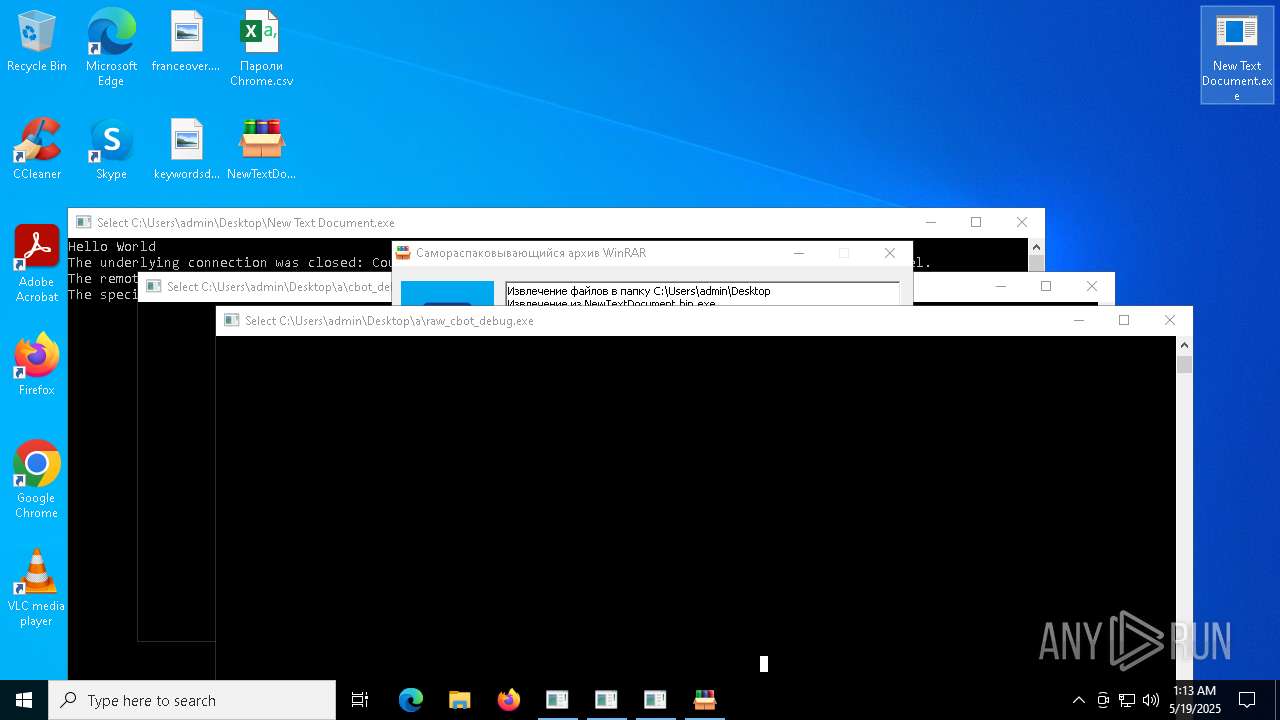Open the volume control tray icon
1280x720 pixels.
pos(1151,700)
